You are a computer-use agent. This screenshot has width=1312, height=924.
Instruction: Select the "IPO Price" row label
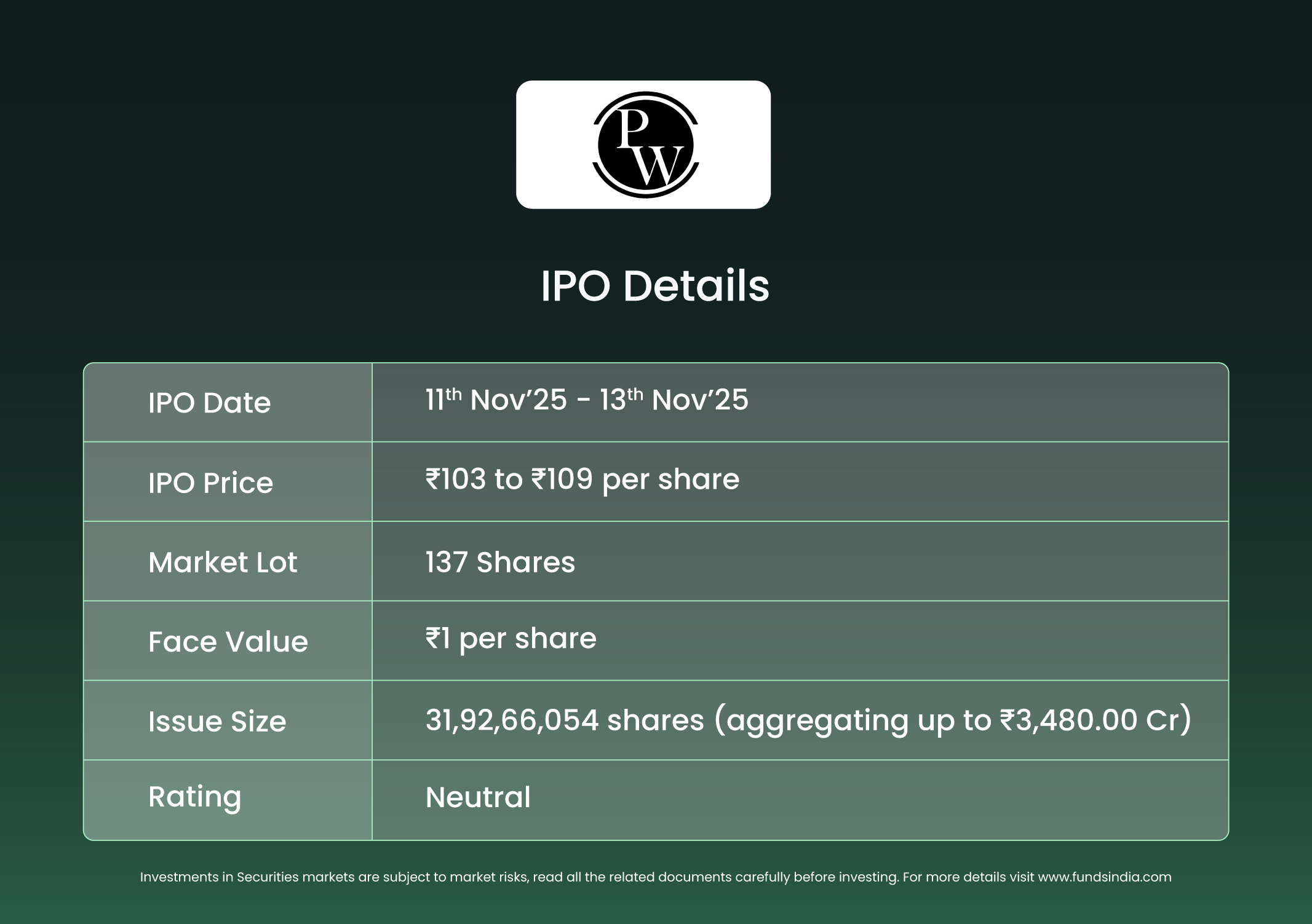210,483
